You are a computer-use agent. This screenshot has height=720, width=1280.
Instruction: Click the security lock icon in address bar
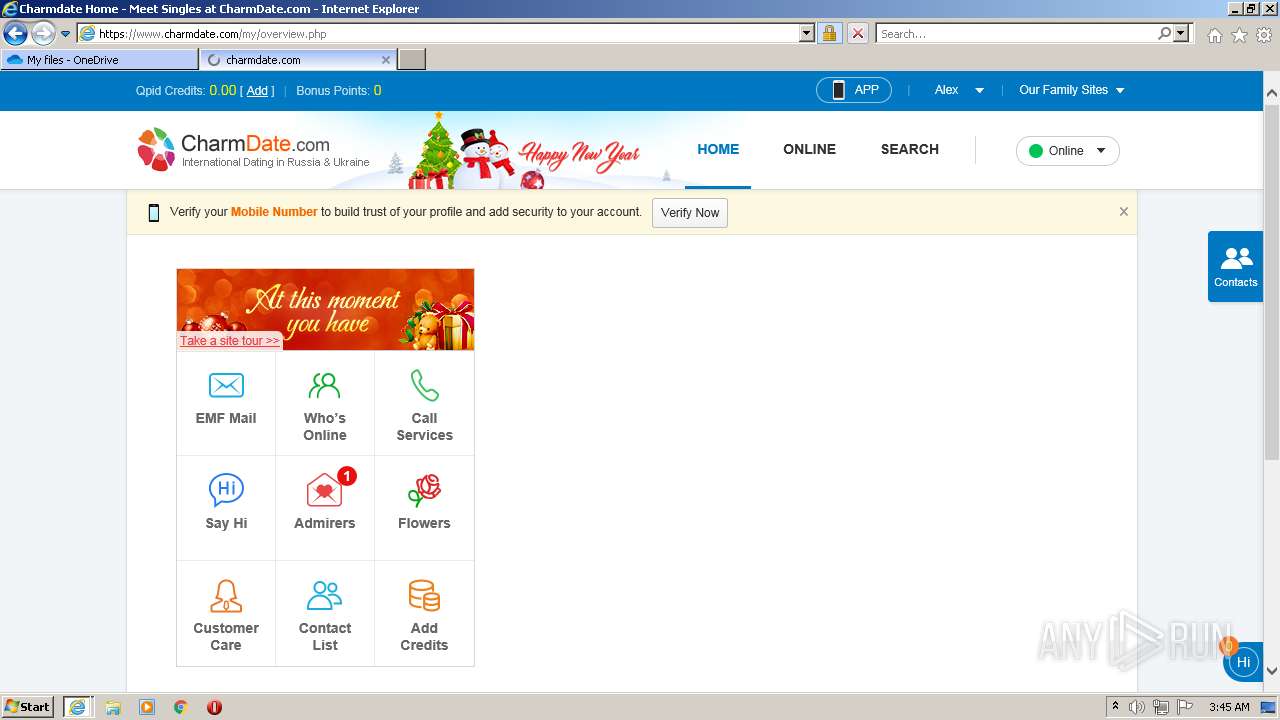[x=829, y=34]
